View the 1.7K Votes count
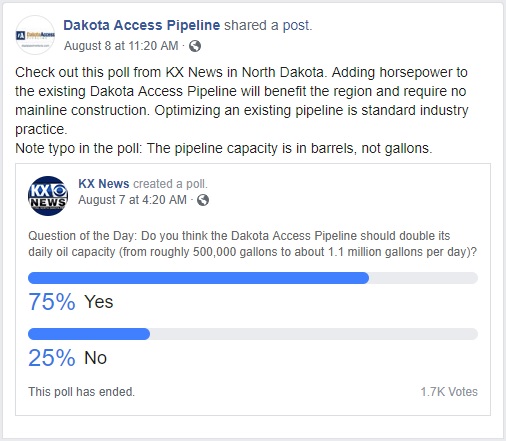506x441 pixels. coord(449,392)
